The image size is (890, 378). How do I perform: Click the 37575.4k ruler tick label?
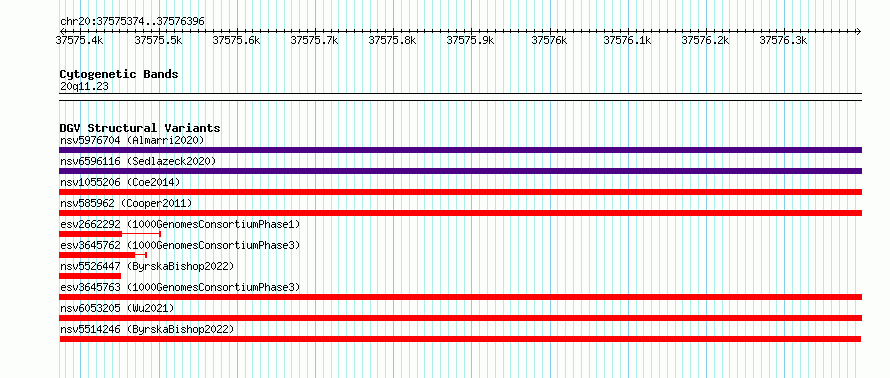(x=80, y=40)
